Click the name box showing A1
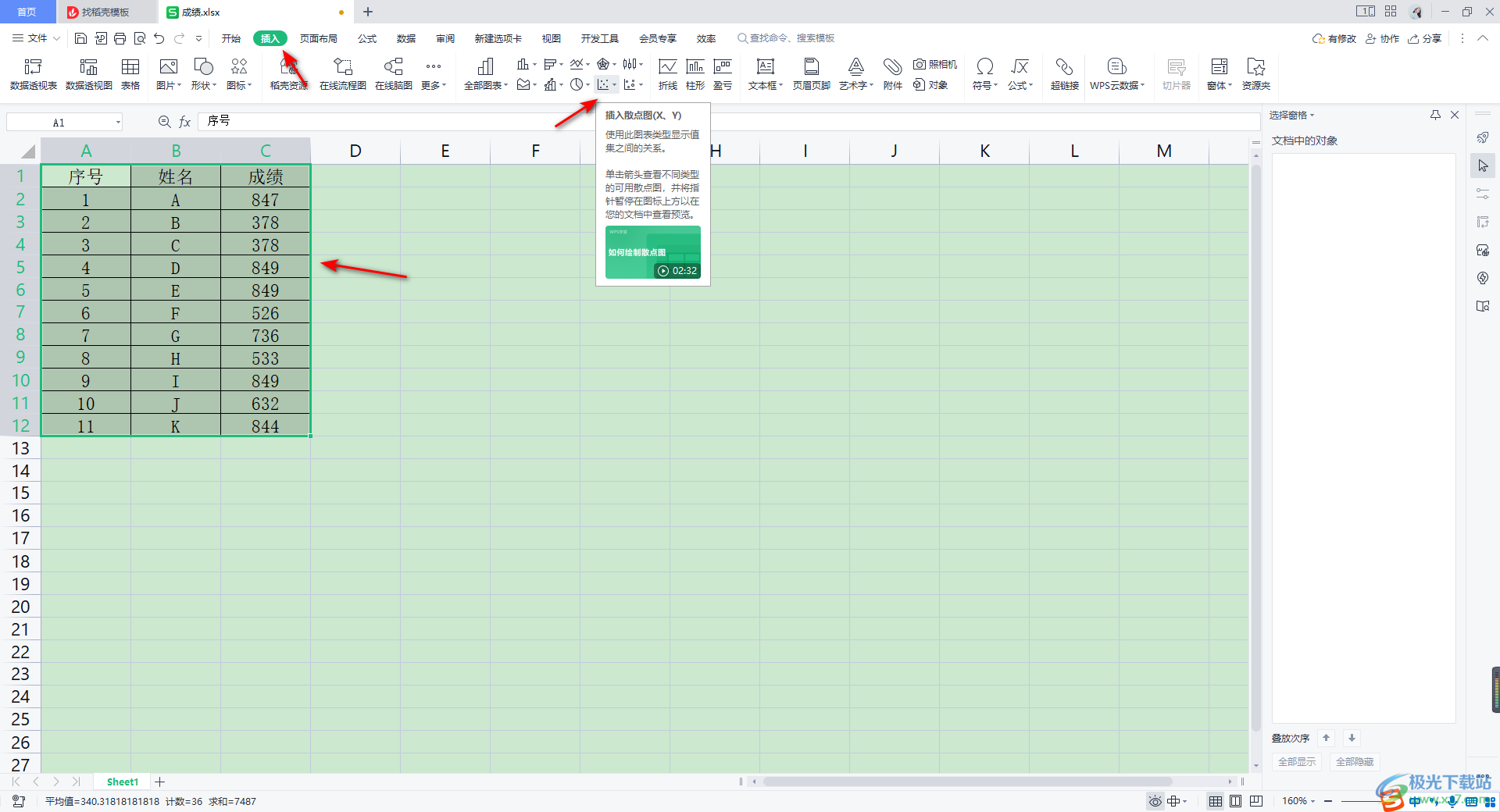The height and width of the screenshot is (812, 1500). pyautogui.click(x=64, y=123)
